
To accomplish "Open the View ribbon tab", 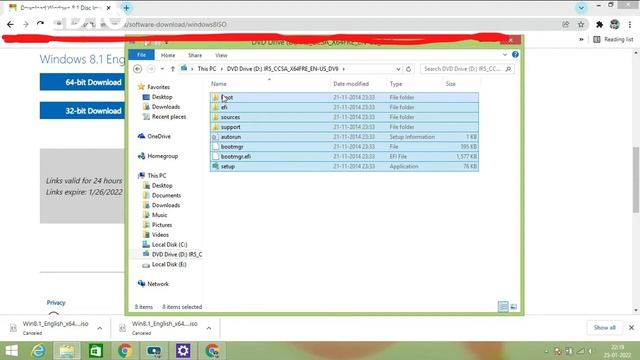I will [221, 55].
